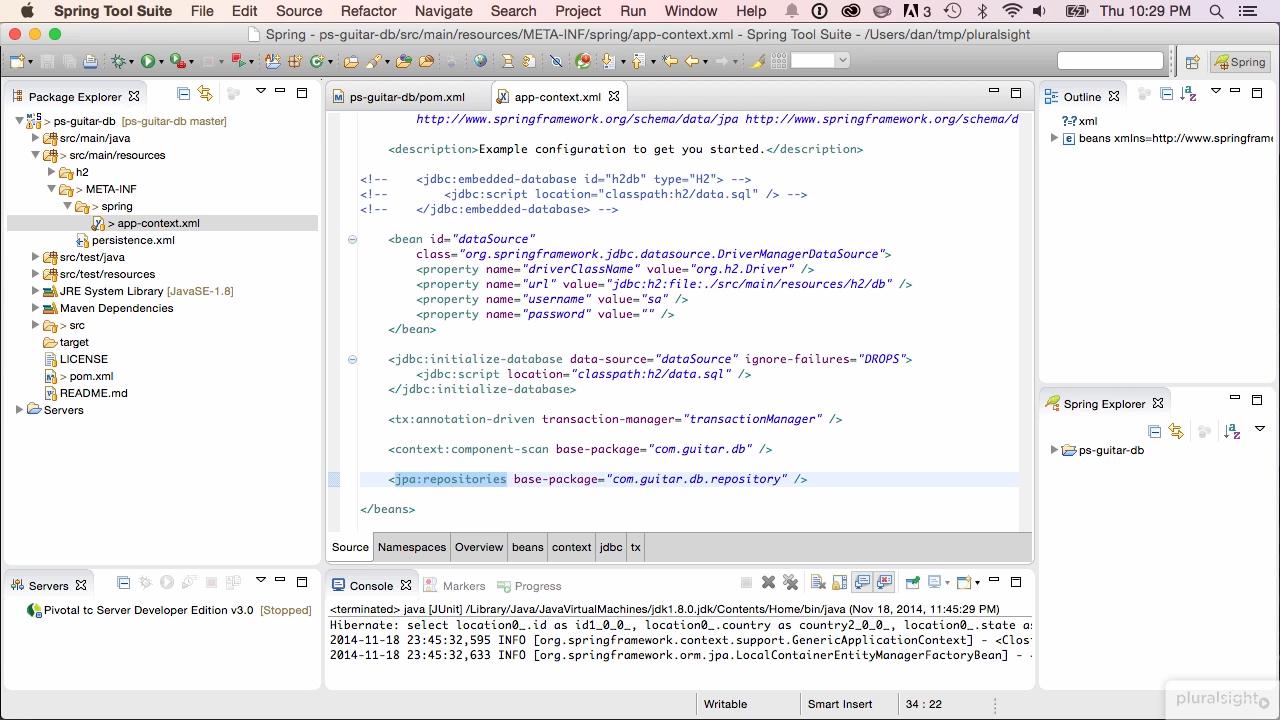This screenshot has width=1280, height=720.
Task: Click Collapse All in Package Explorer
Action: click(x=183, y=93)
